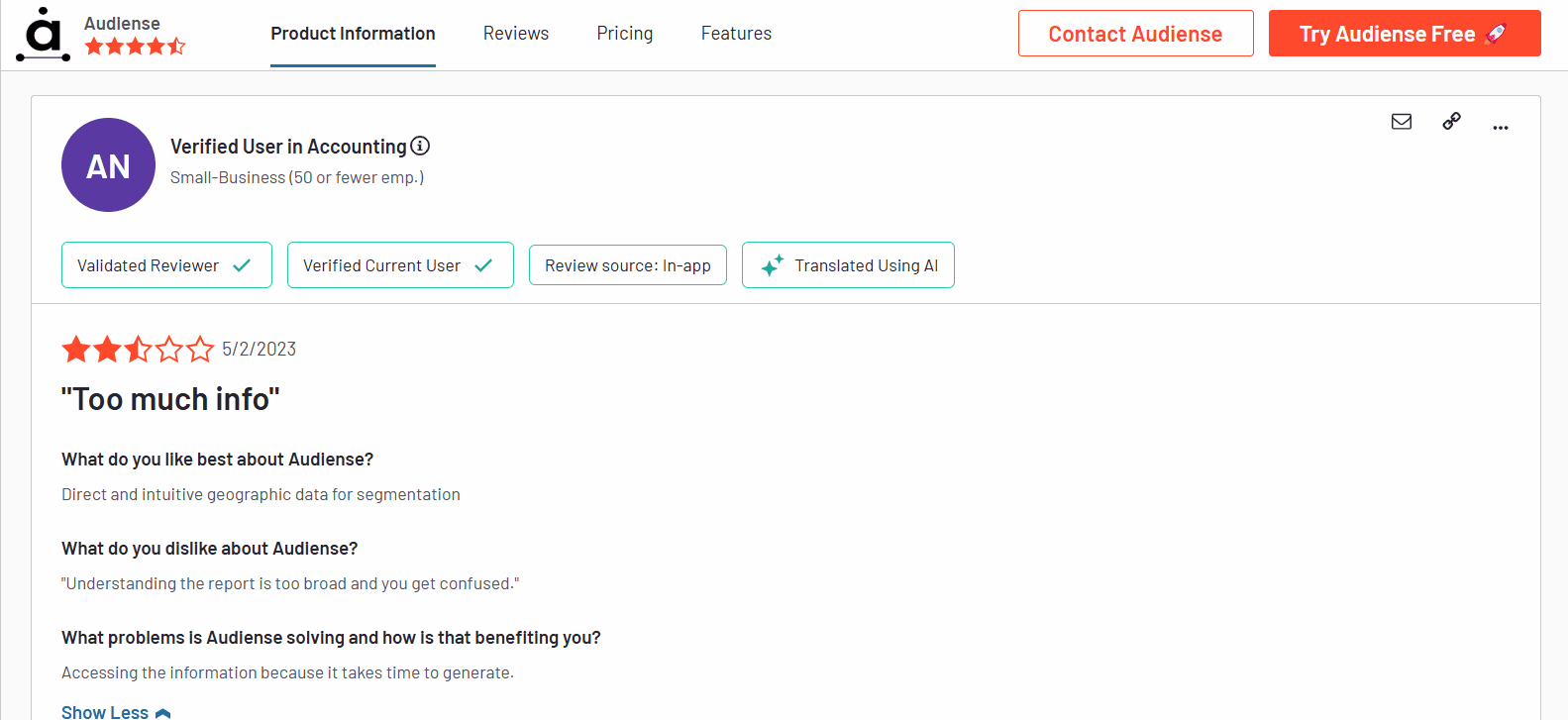This screenshot has height=720, width=1568.
Task: Click the checkmark on Verified Current User
Action: coord(483,265)
